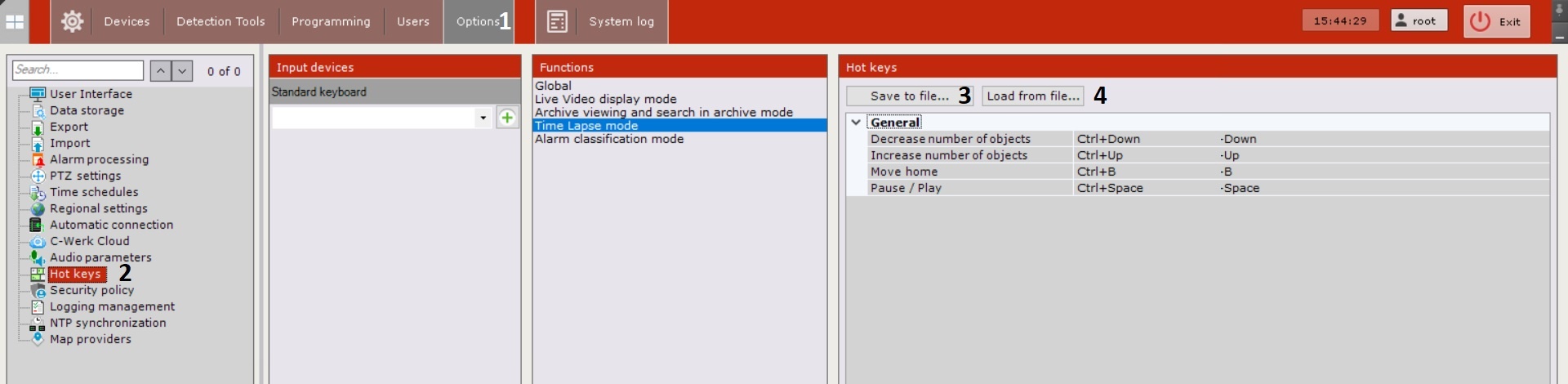Select the PTZ settings icon in tree

pyautogui.click(x=38, y=176)
